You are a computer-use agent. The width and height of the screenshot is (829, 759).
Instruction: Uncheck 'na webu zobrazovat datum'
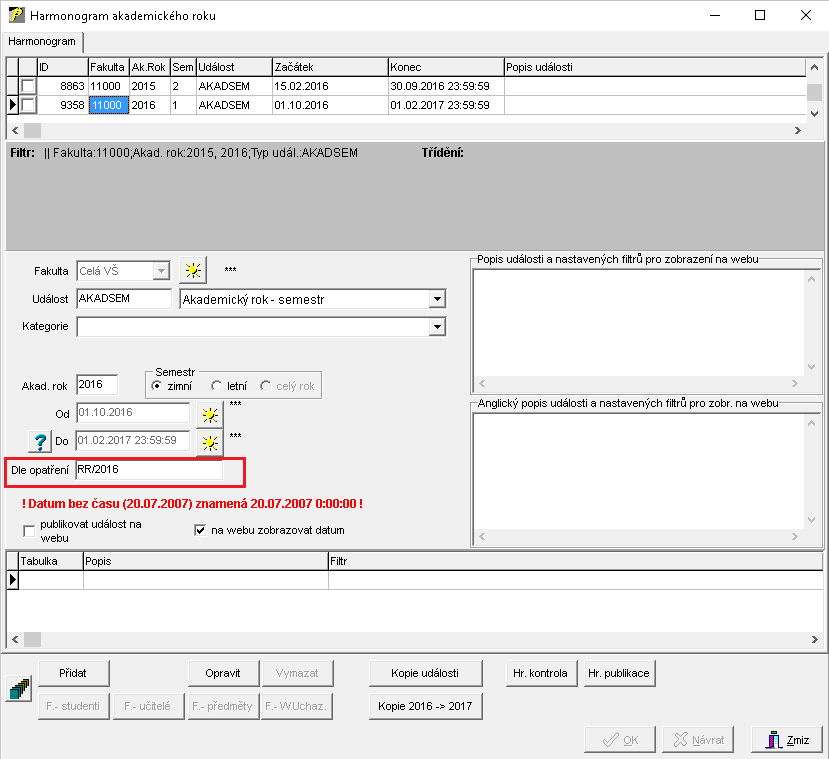(x=200, y=530)
